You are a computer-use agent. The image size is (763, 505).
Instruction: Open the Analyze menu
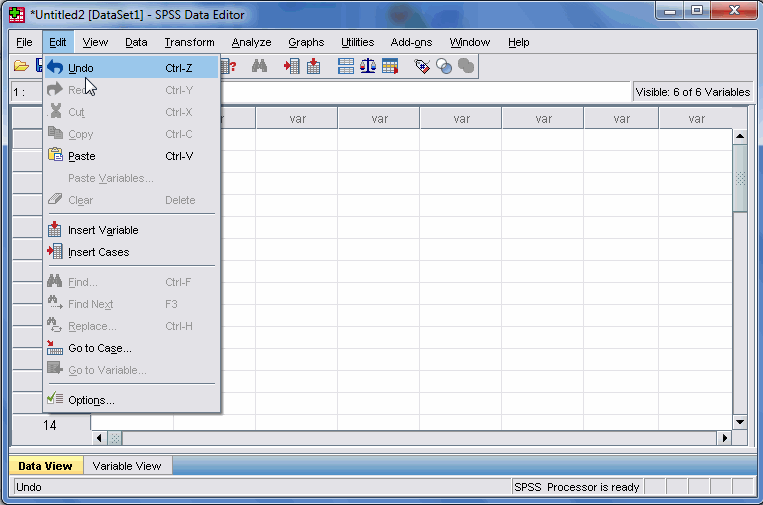point(252,42)
